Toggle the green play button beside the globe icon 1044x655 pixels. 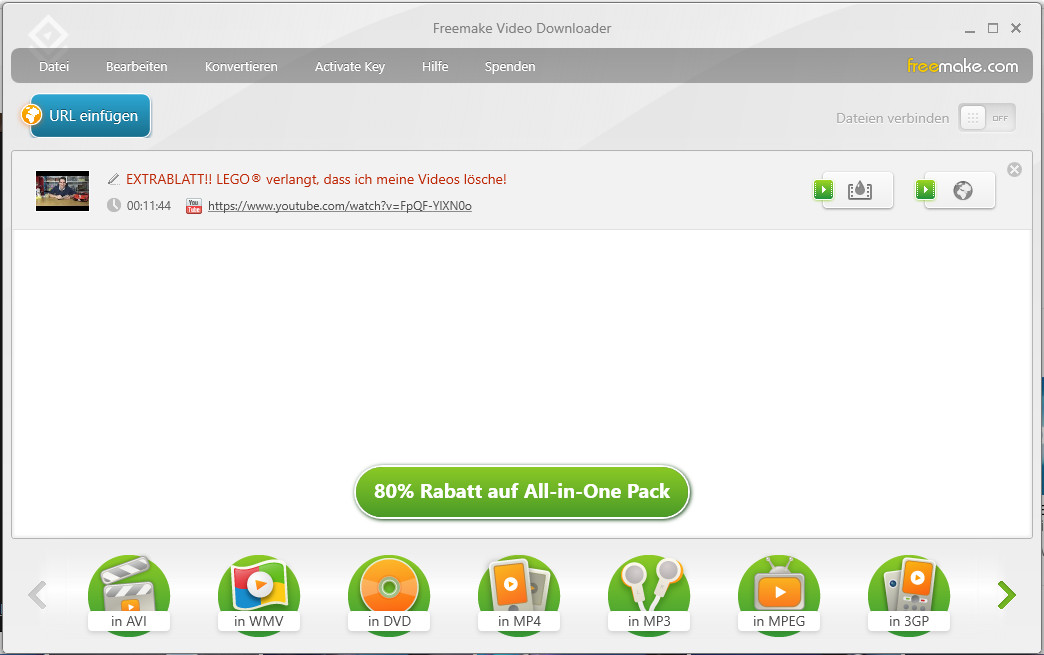click(925, 189)
